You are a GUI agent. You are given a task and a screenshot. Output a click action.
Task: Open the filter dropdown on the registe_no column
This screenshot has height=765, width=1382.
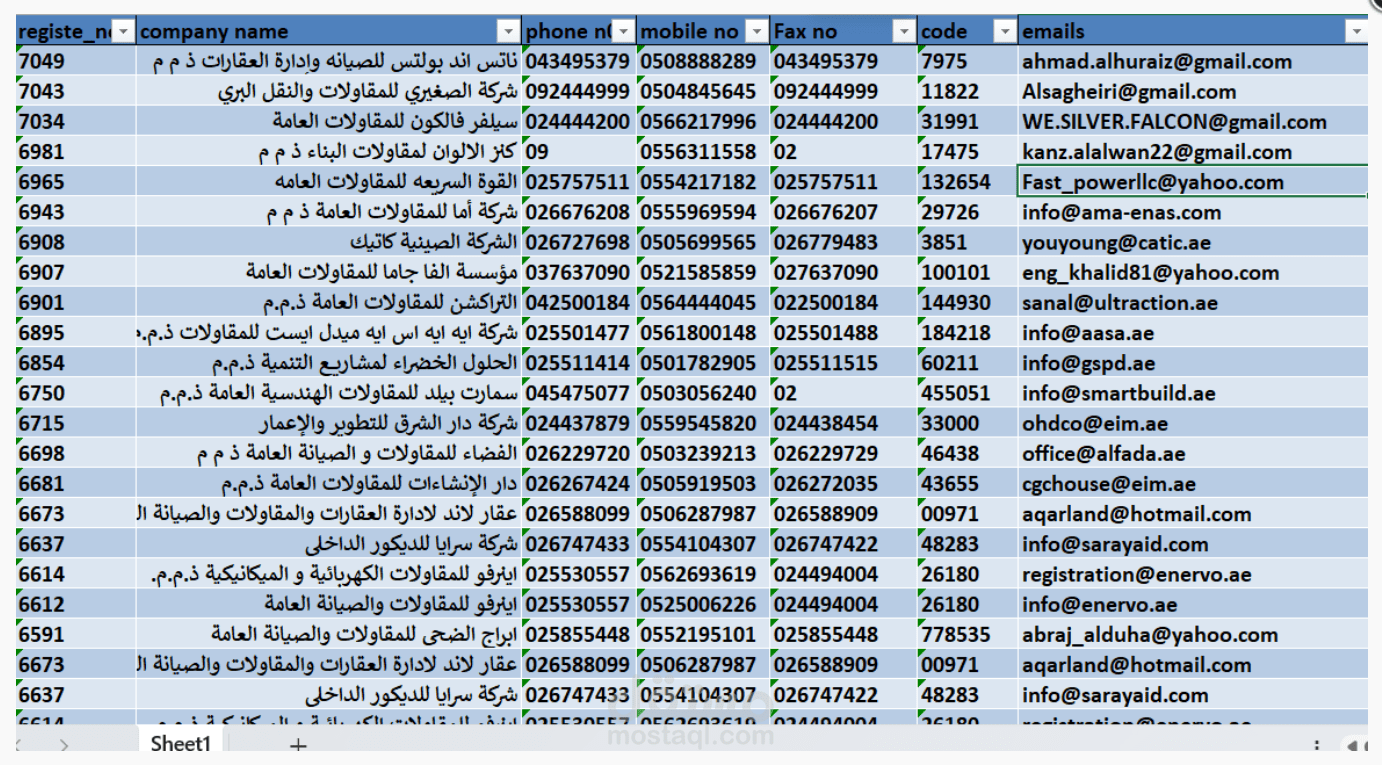click(x=124, y=30)
